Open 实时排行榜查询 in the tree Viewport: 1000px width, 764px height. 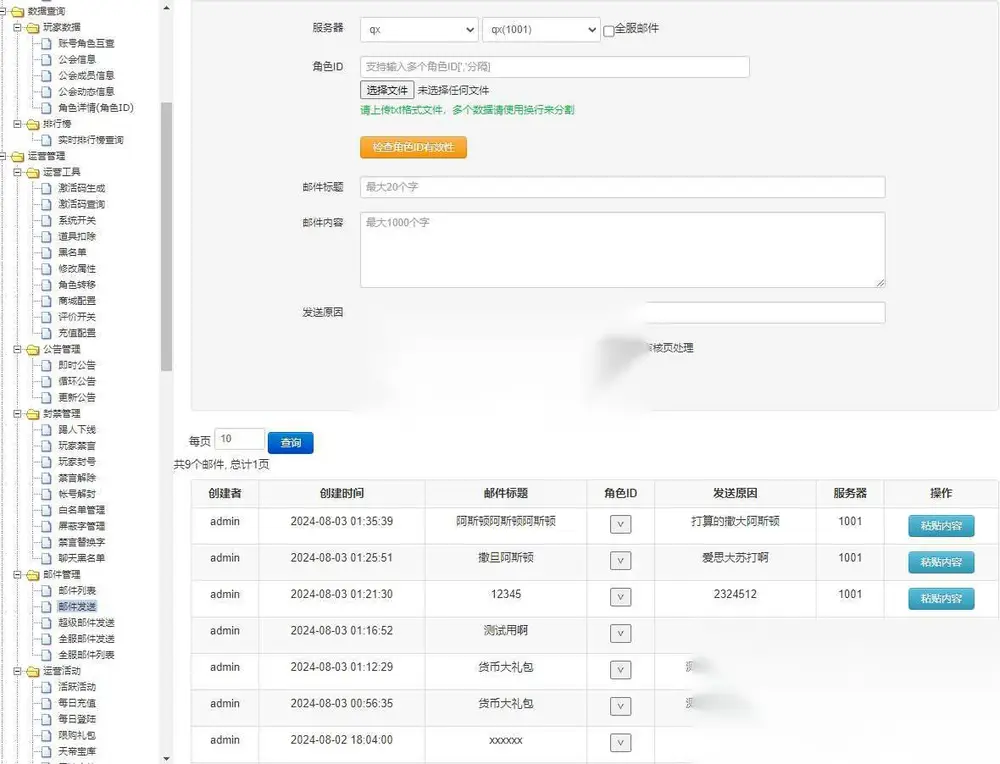91,140
